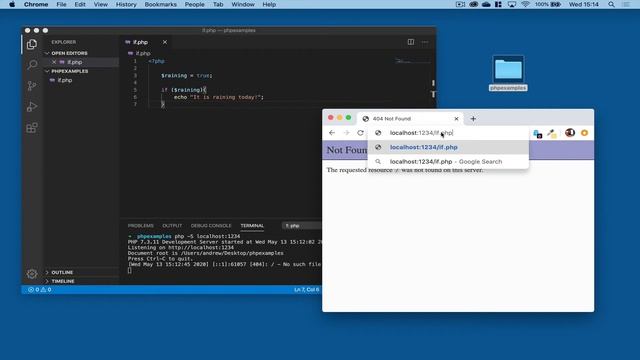Screen dimensions: 640x360
Task: Click the Wi-Fi icon in menu bar
Action: (x=525, y=4)
